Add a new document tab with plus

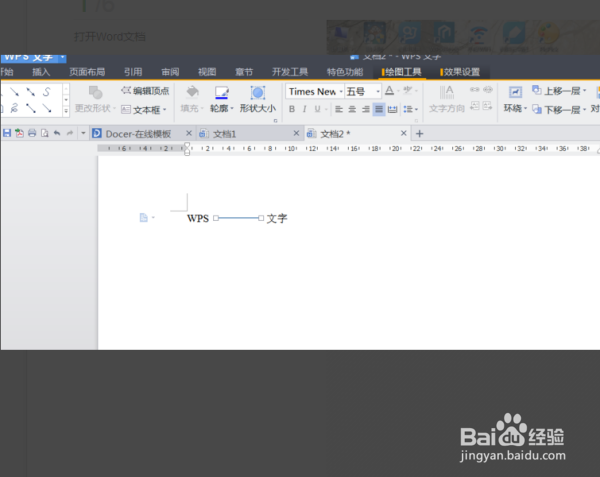click(419, 133)
